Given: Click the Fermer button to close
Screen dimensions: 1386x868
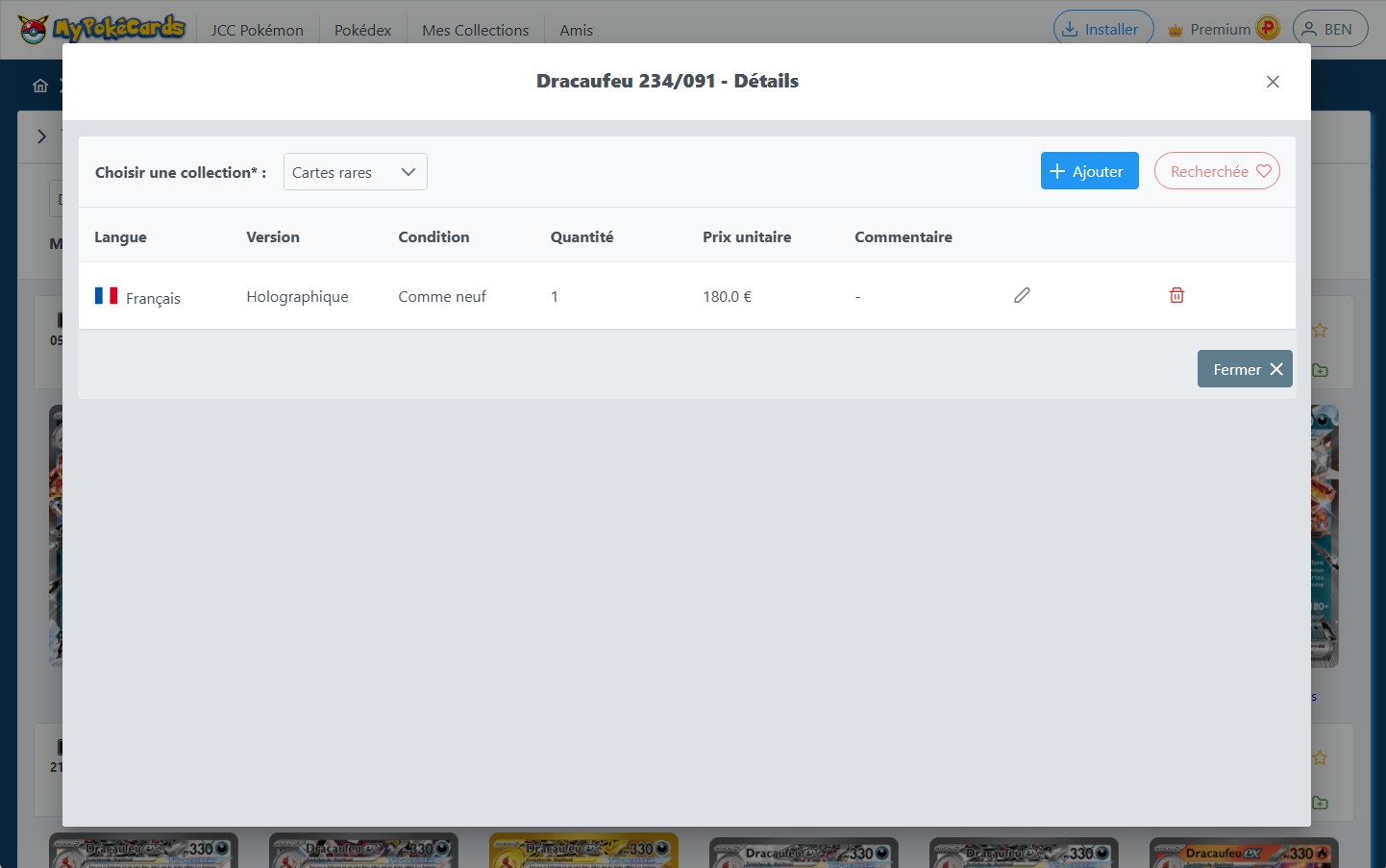Looking at the screenshot, I should coord(1245,368).
